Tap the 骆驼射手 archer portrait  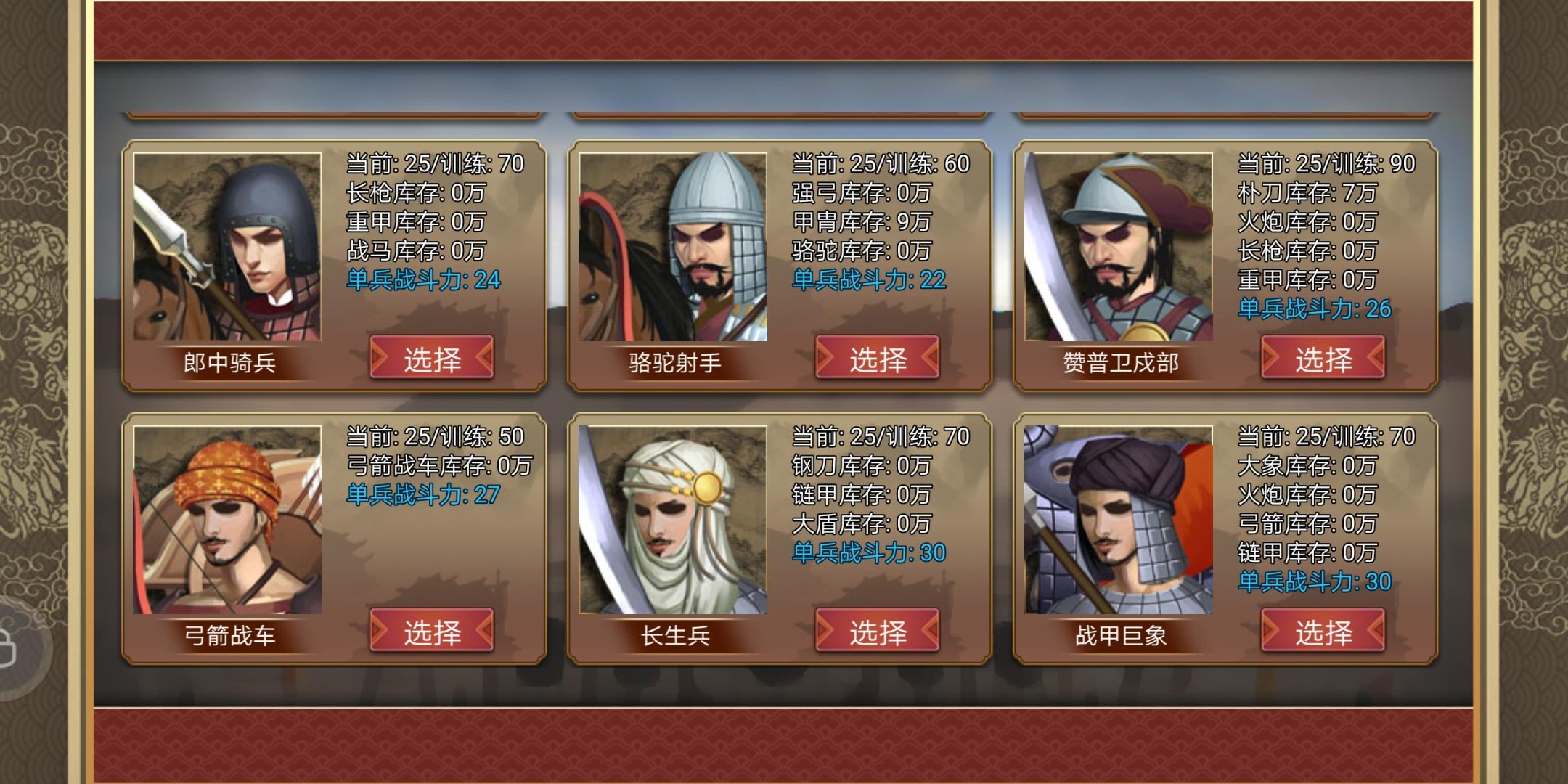(673, 247)
